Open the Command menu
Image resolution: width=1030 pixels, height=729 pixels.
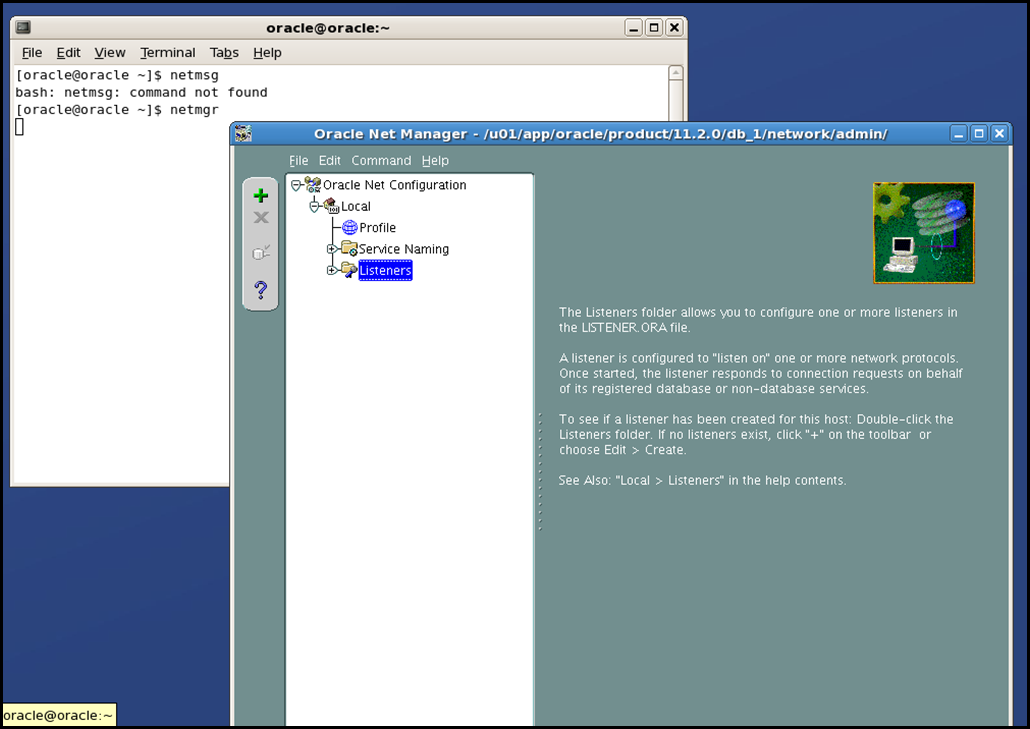[381, 160]
